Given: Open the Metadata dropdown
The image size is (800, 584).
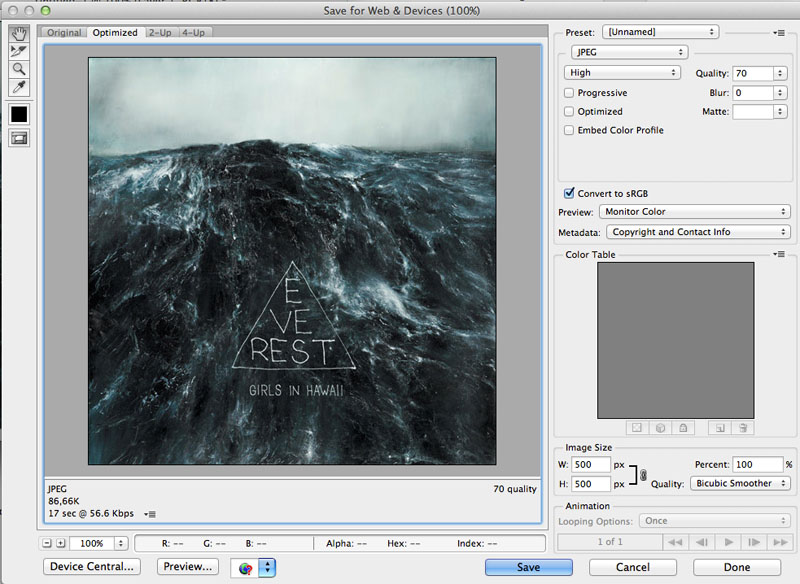Looking at the screenshot, I should [696, 232].
